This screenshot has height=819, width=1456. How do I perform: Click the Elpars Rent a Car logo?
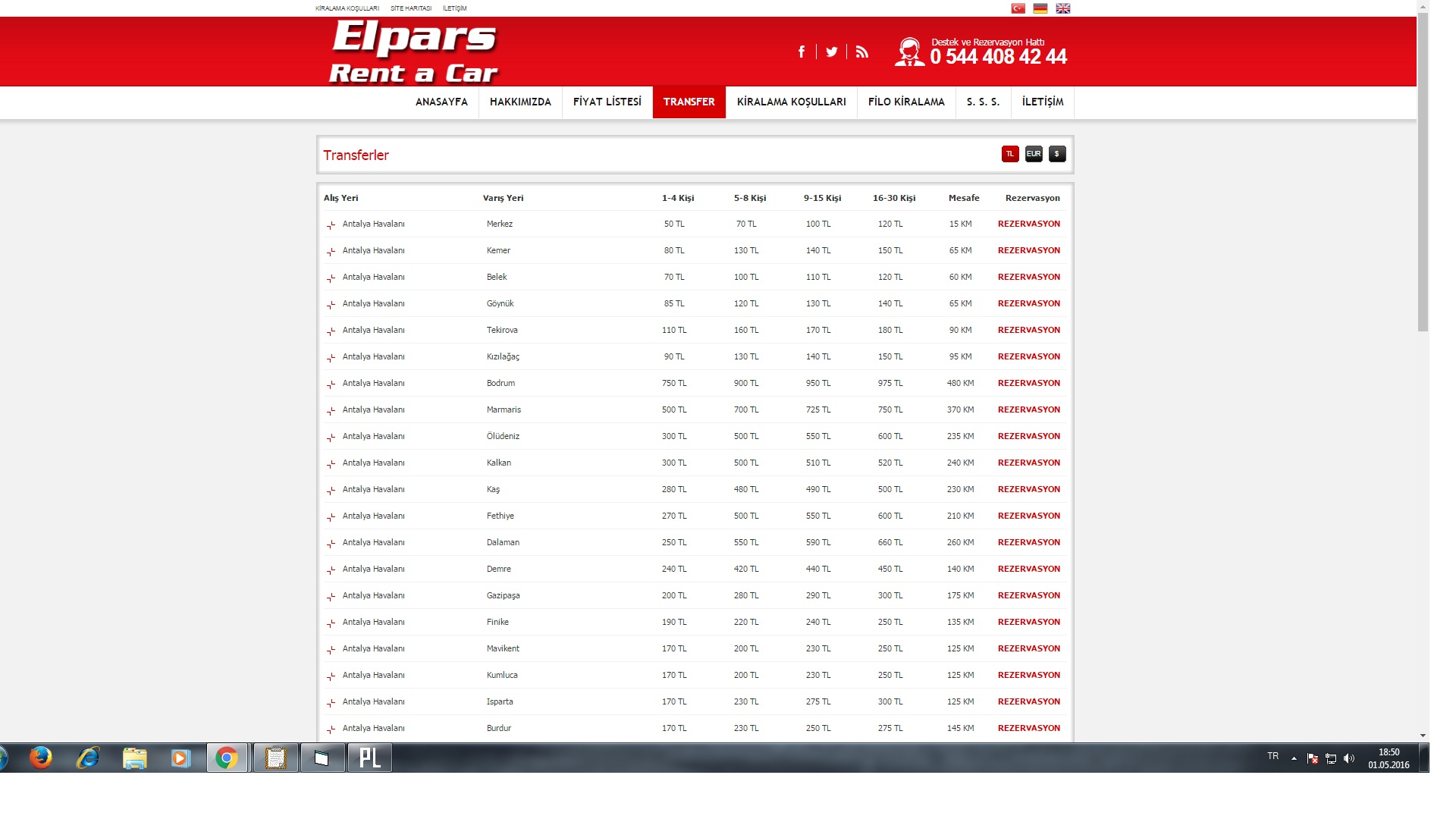pyautogui.click(x=414, y=52)
